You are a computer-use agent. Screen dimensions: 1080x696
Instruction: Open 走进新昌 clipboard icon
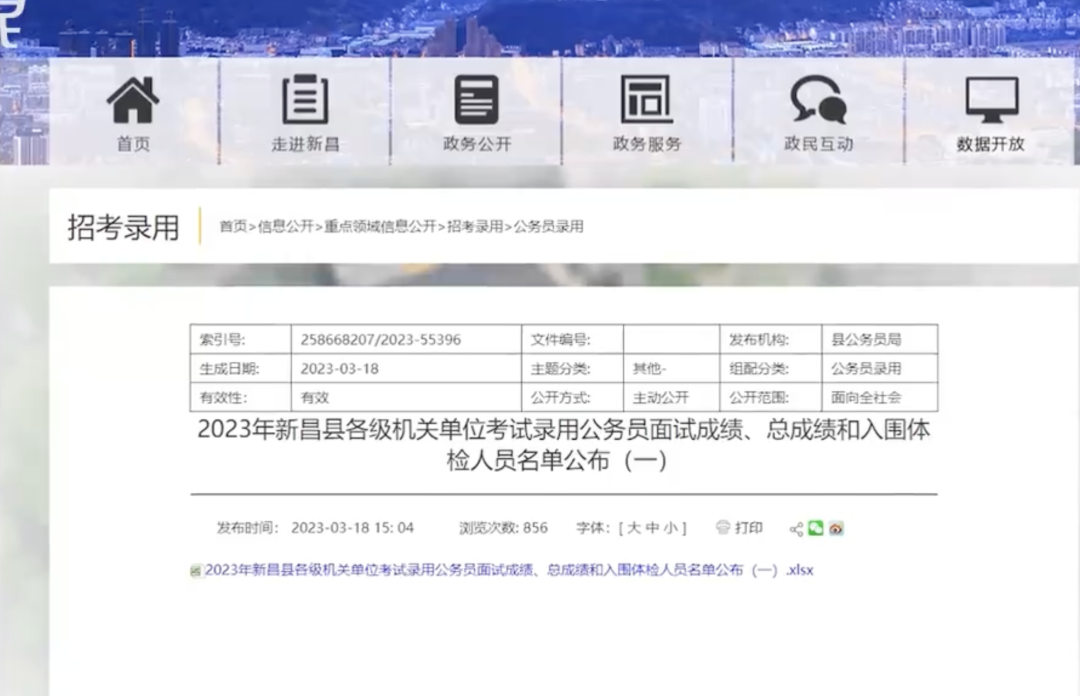pyautogui.click(x=305, y=100)
